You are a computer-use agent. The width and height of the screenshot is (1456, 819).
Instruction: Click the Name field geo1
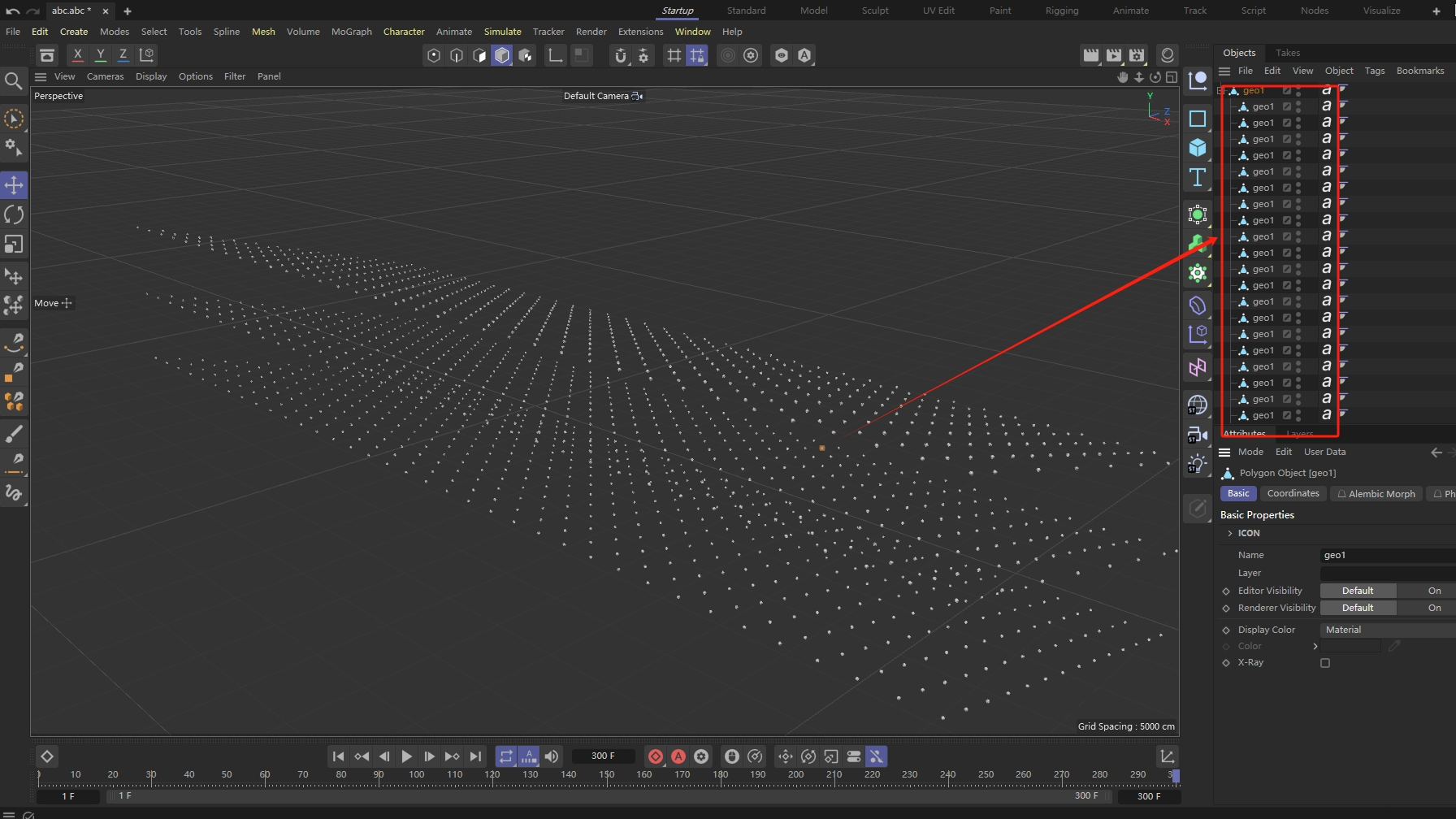[x=1388, y=555]
